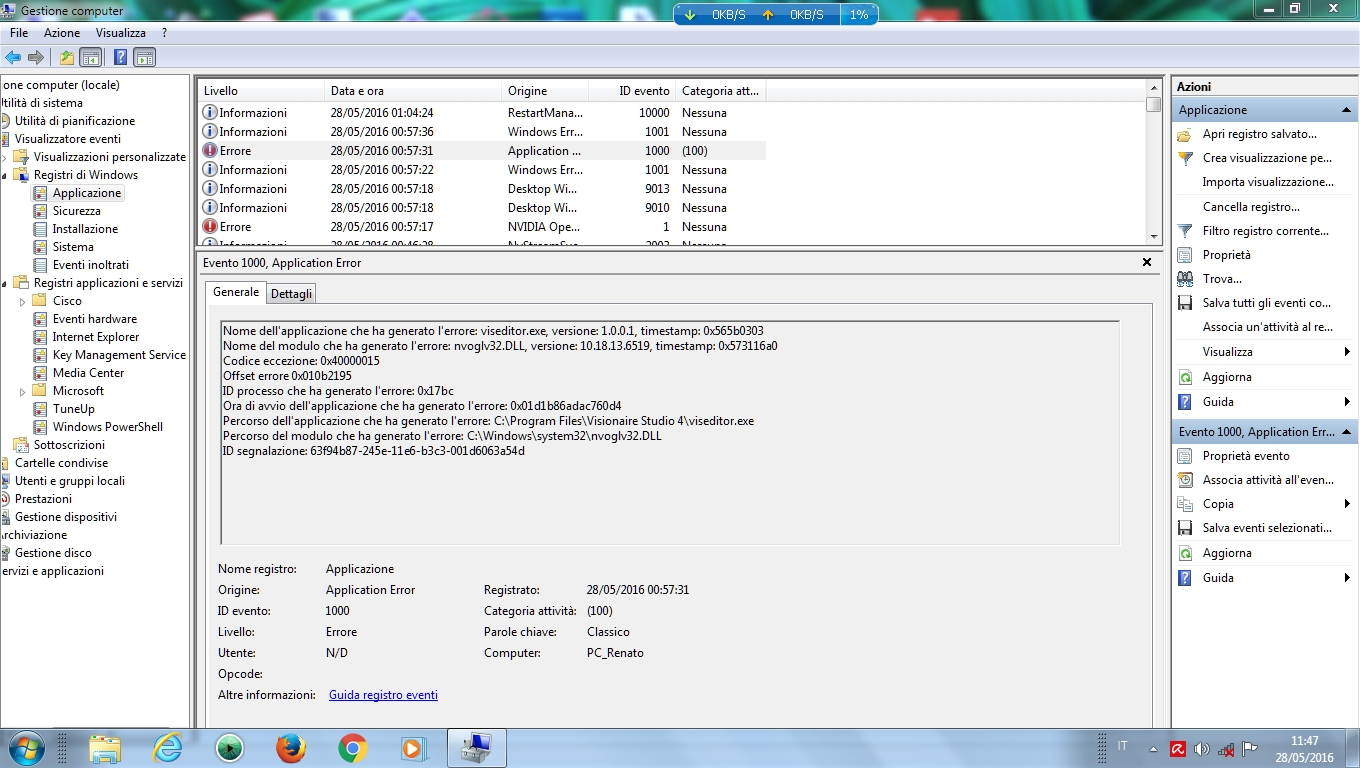Open the Visualizza menu in the menu bar
Viewport: 1360px width, 768px height.
(121, 33)
